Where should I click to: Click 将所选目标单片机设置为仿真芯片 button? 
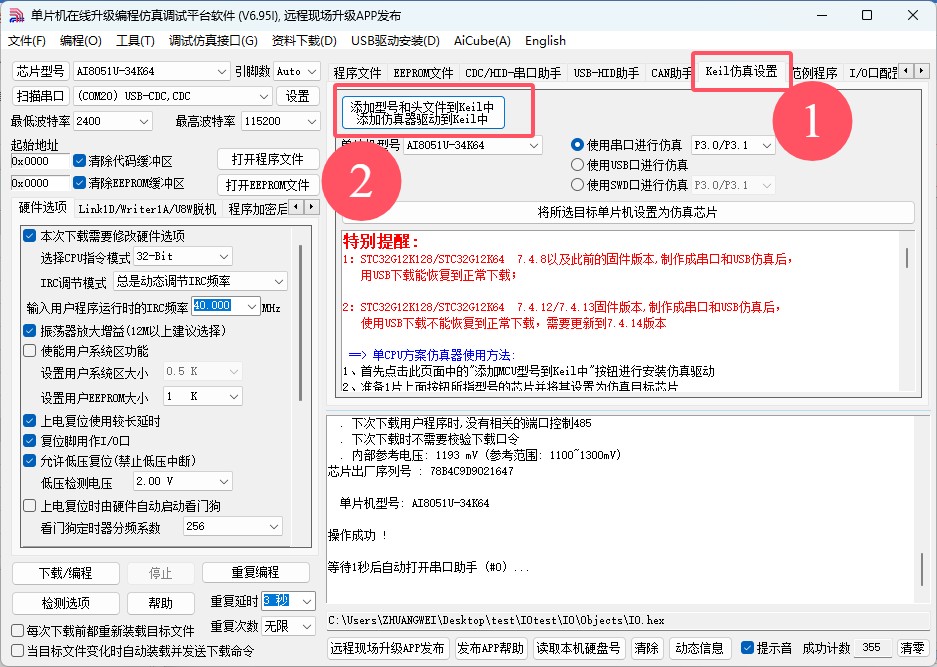tap(627, 213)
